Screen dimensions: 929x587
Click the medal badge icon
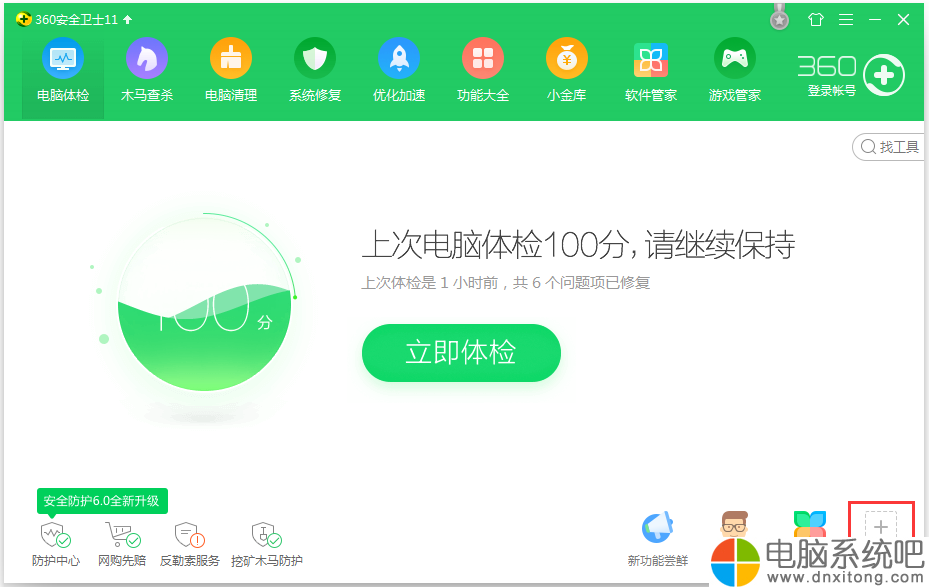click(x=779, y=18)
